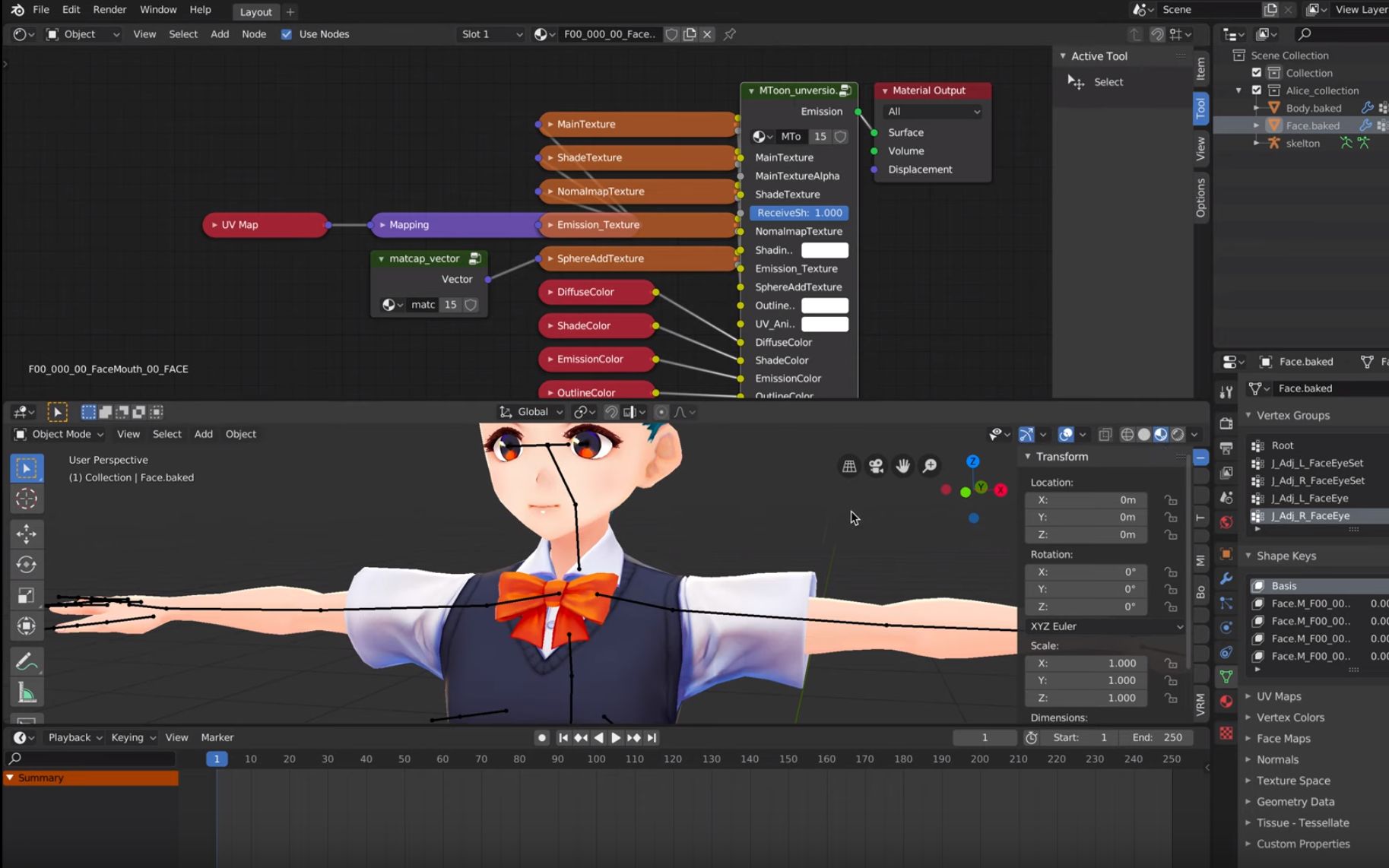Open Render properties tab icon
This screenshot has width=1389, height=868.
(x=1226, y=423)
